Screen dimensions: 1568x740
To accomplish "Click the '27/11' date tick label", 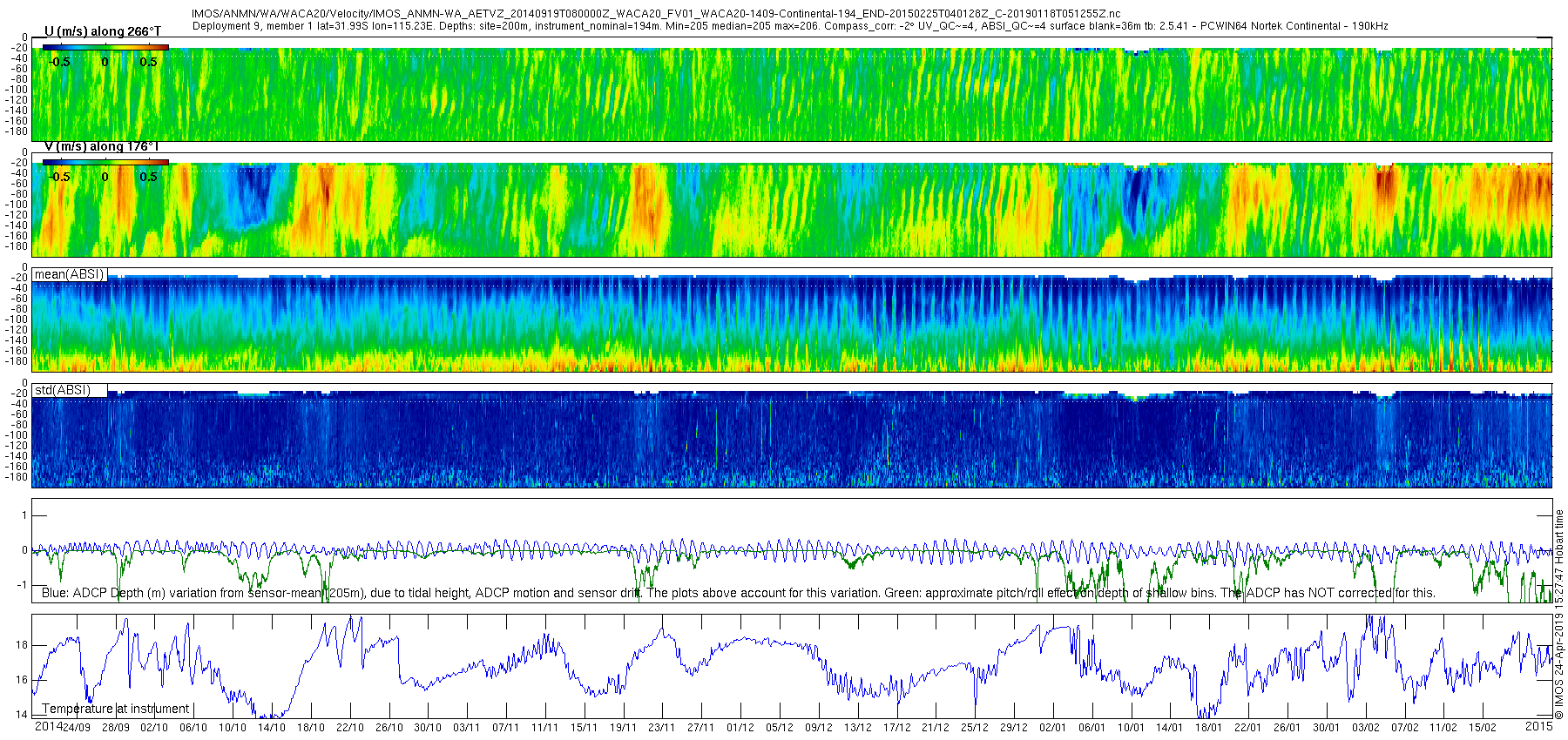I will (x=701, y=727).
